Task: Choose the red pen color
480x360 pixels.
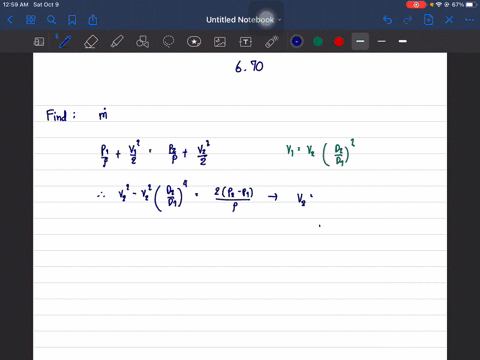Action: pos(339,41)
